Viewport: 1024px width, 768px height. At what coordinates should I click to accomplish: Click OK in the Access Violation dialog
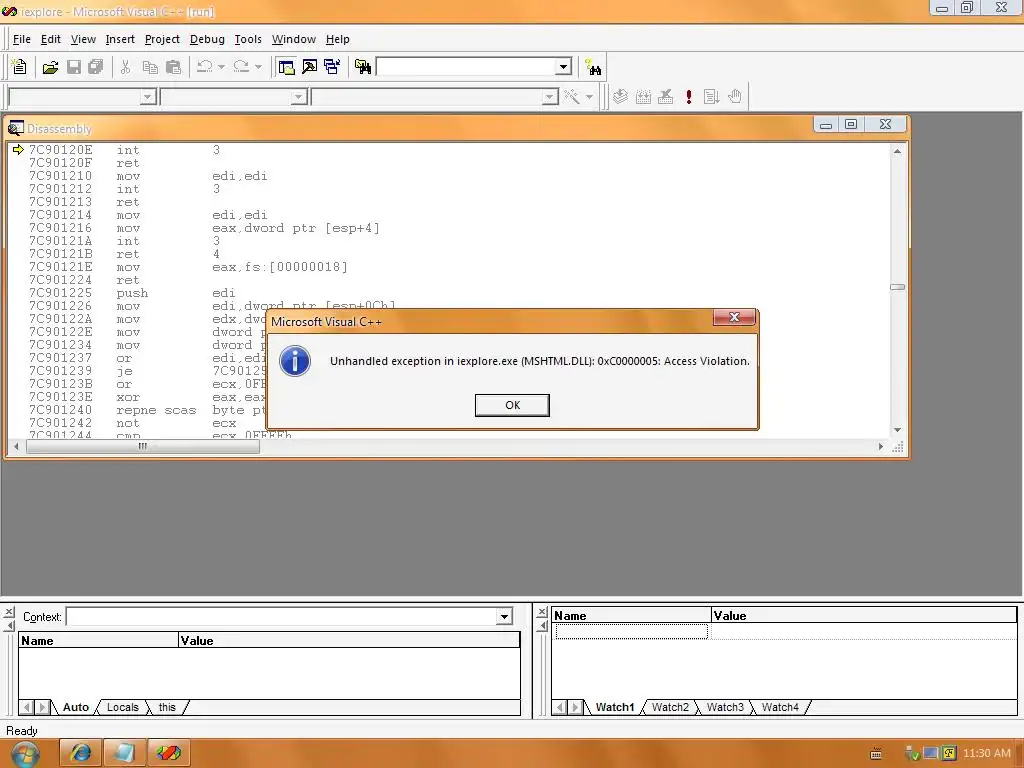tap(512, 405)
